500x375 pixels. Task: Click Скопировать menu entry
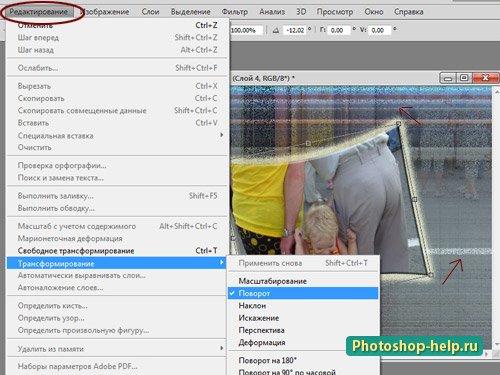(117, 98)
